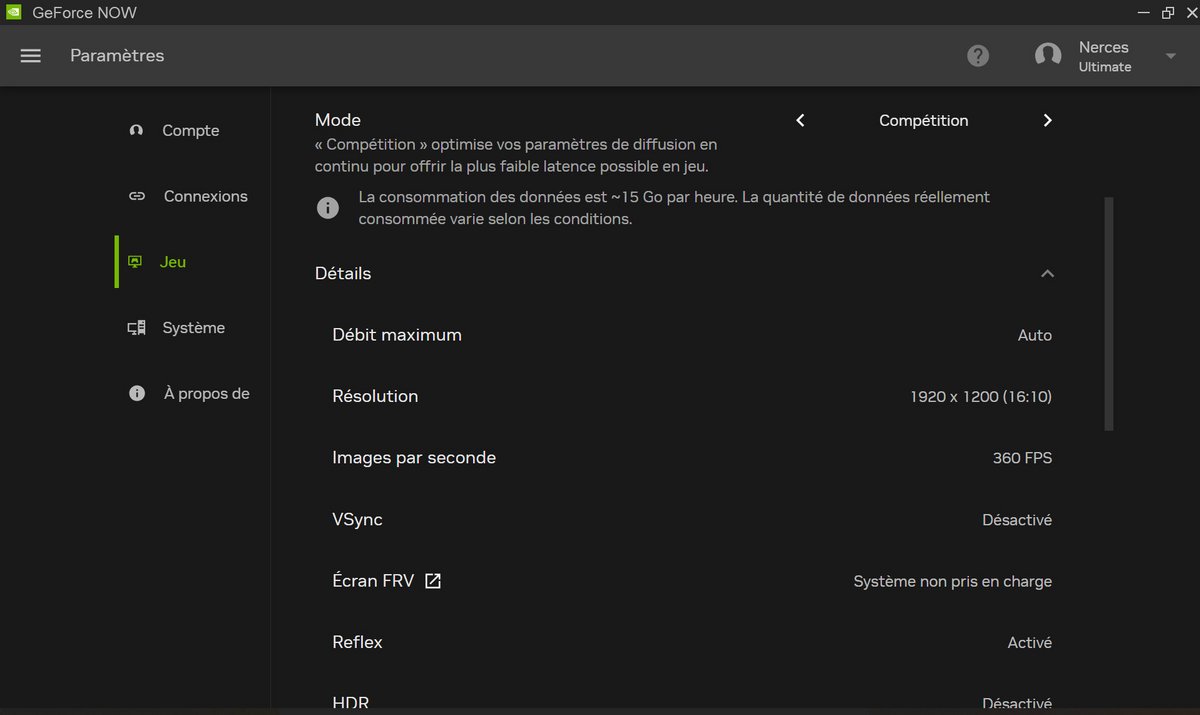The height and width of the screenshot is (715, 1200).
Task: Go to the Compte settings section
Action: [x=190, y=130]
